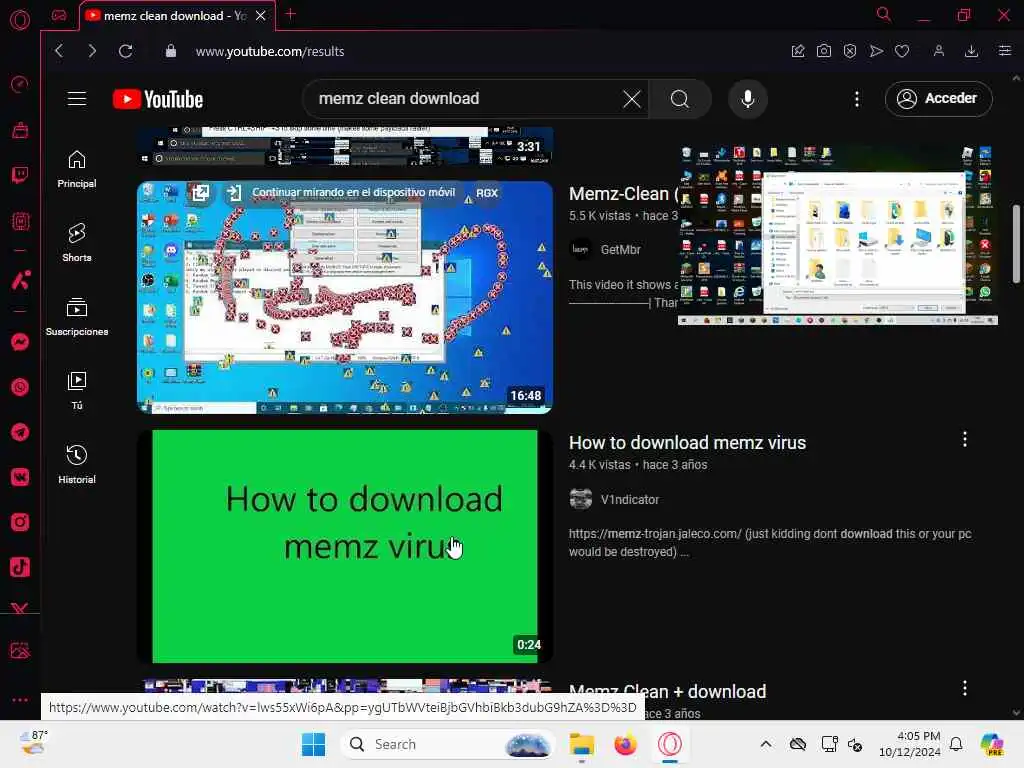
Task: Show hidden system tray icons
Action: (765, 744)
